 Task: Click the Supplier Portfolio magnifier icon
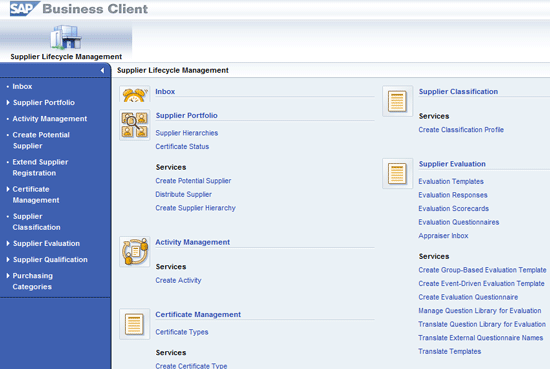135,125
